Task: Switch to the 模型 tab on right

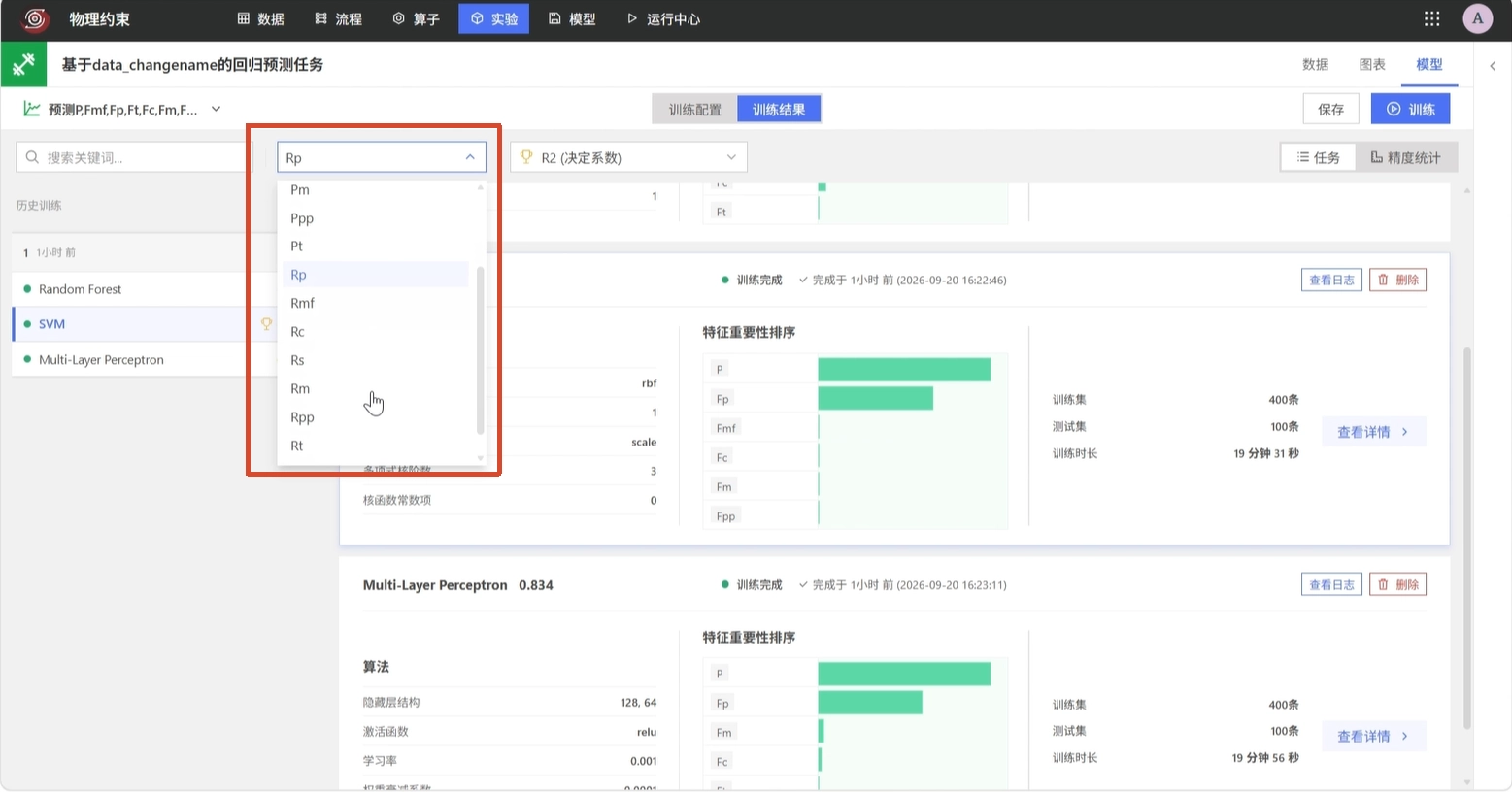Action: [1429, 64]
